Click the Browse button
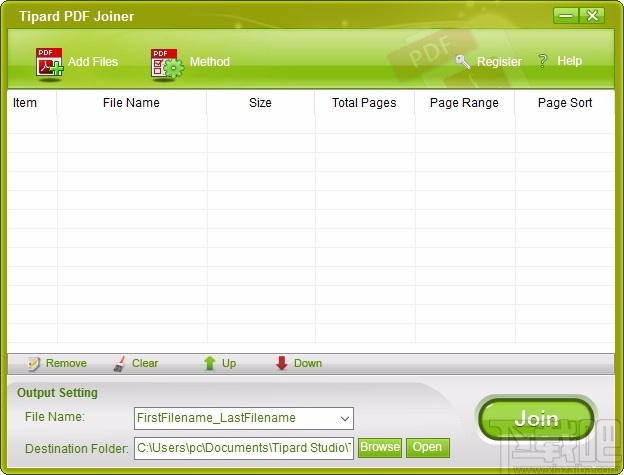 pyautogui.click(x=380, y=448)
